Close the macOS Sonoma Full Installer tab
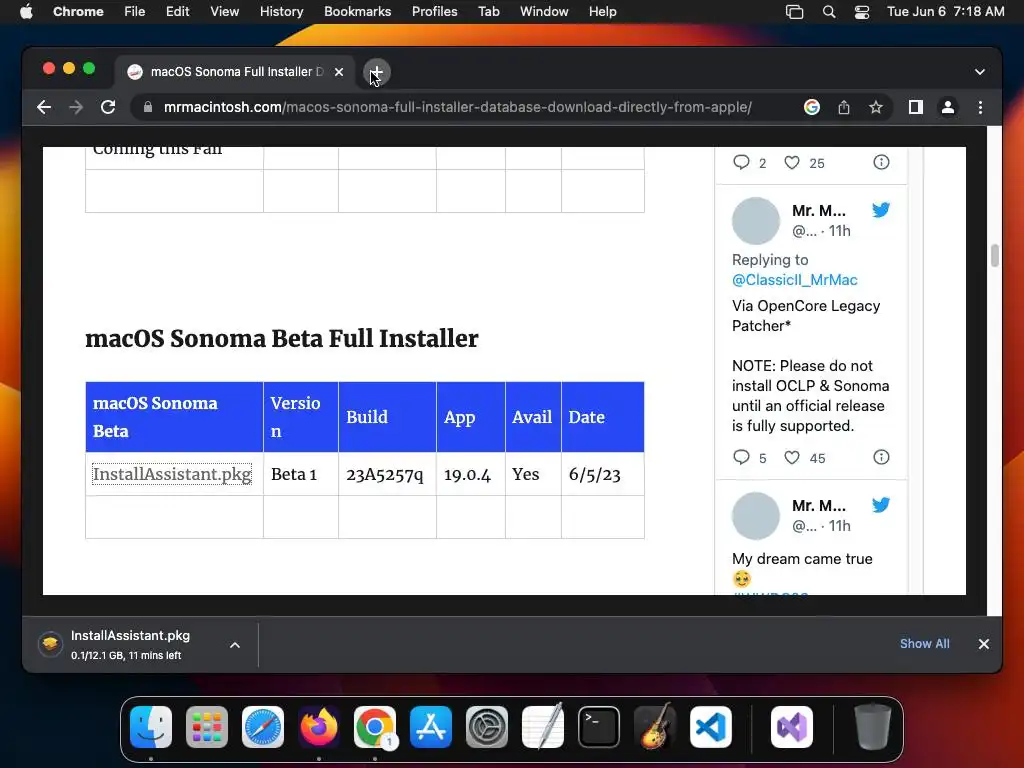The image size is (1024, 768). (x=339, y=72)
